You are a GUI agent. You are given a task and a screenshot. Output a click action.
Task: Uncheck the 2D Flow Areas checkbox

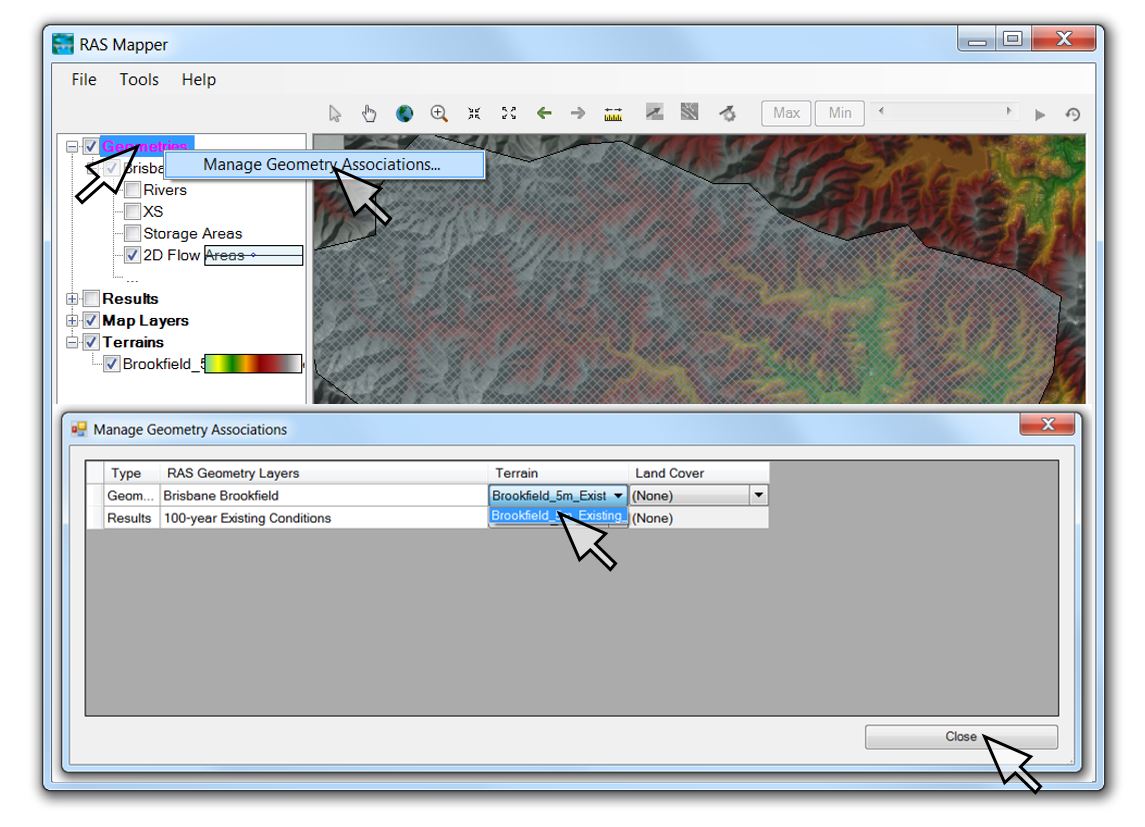[x=132, y=255]
